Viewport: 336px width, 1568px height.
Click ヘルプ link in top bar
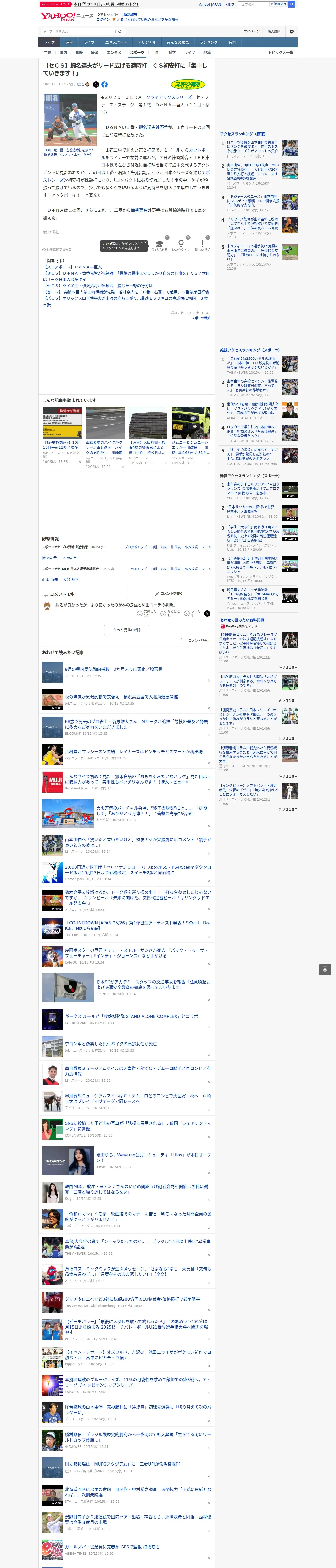coord(229,4)
